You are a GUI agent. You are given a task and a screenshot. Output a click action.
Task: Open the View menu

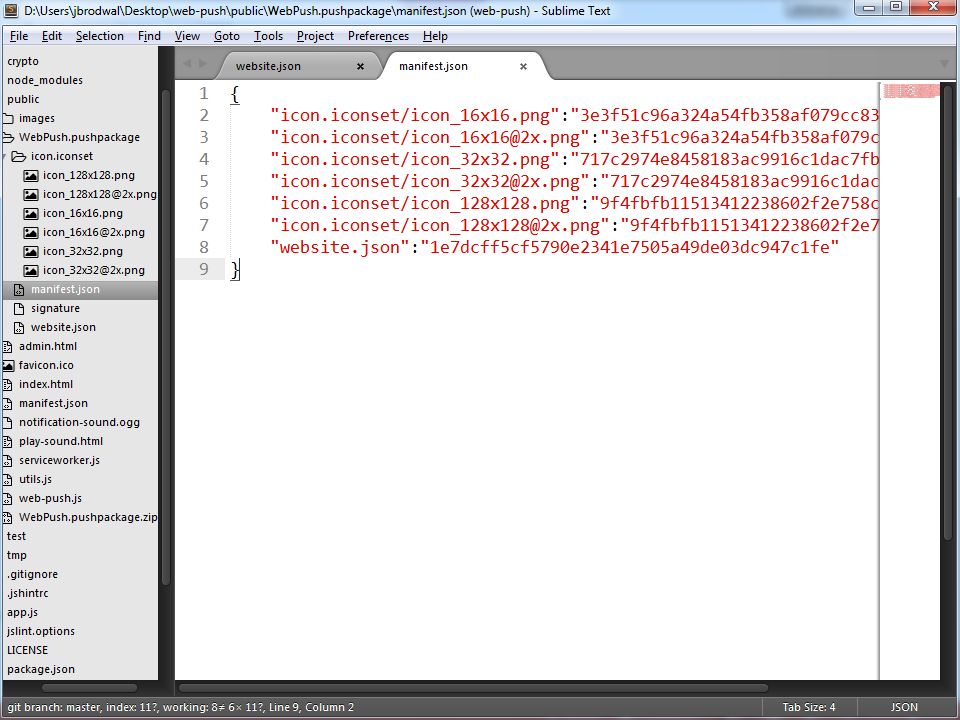pyautogui.click(x=187, y=36)
